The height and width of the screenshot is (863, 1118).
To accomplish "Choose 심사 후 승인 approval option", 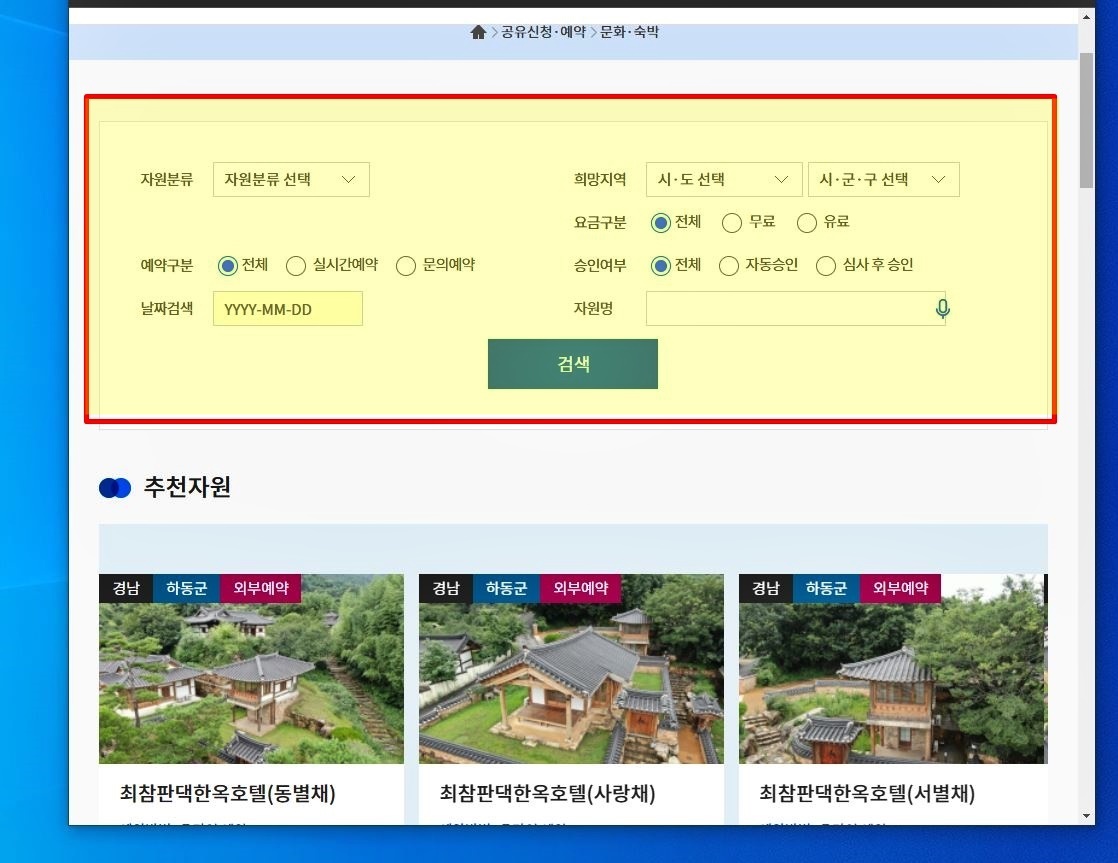I will pyautogui.click(x=826, y=265).
